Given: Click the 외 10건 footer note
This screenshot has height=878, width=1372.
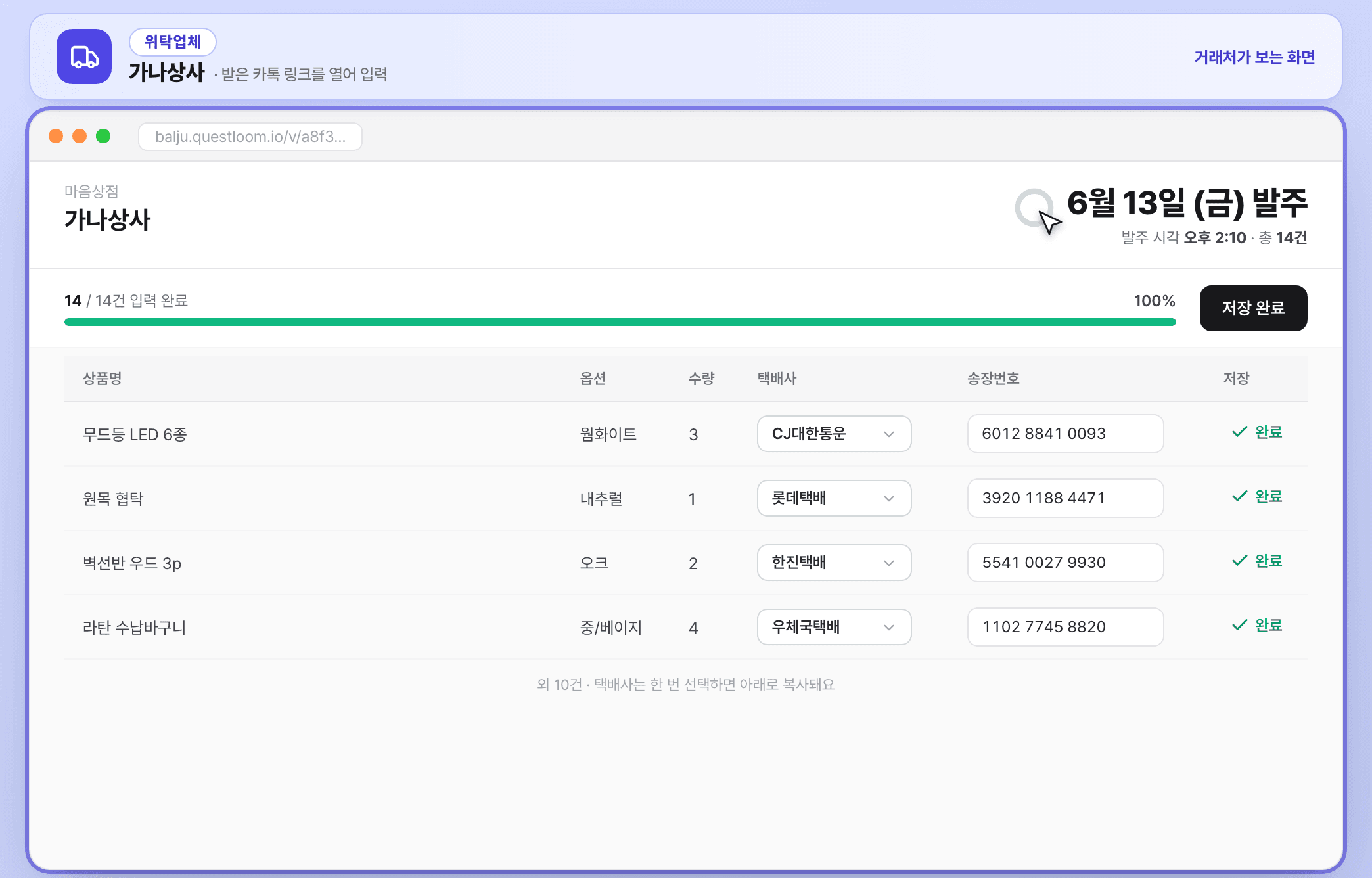Looking at the screenshot, I should coord(685,685).
